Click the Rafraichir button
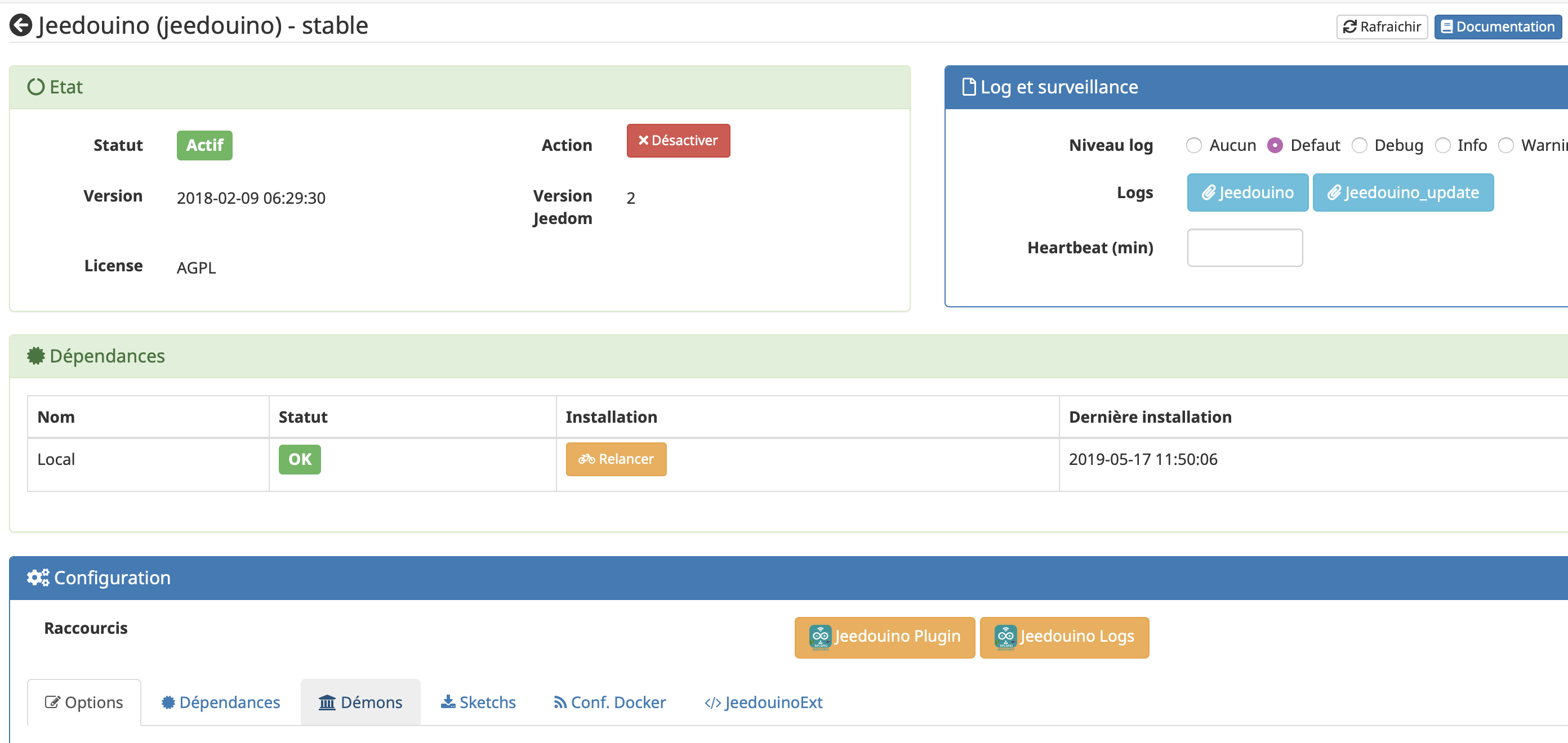Image resolution: width=1568 pixels, height=743 pixels. point(1381,27)
